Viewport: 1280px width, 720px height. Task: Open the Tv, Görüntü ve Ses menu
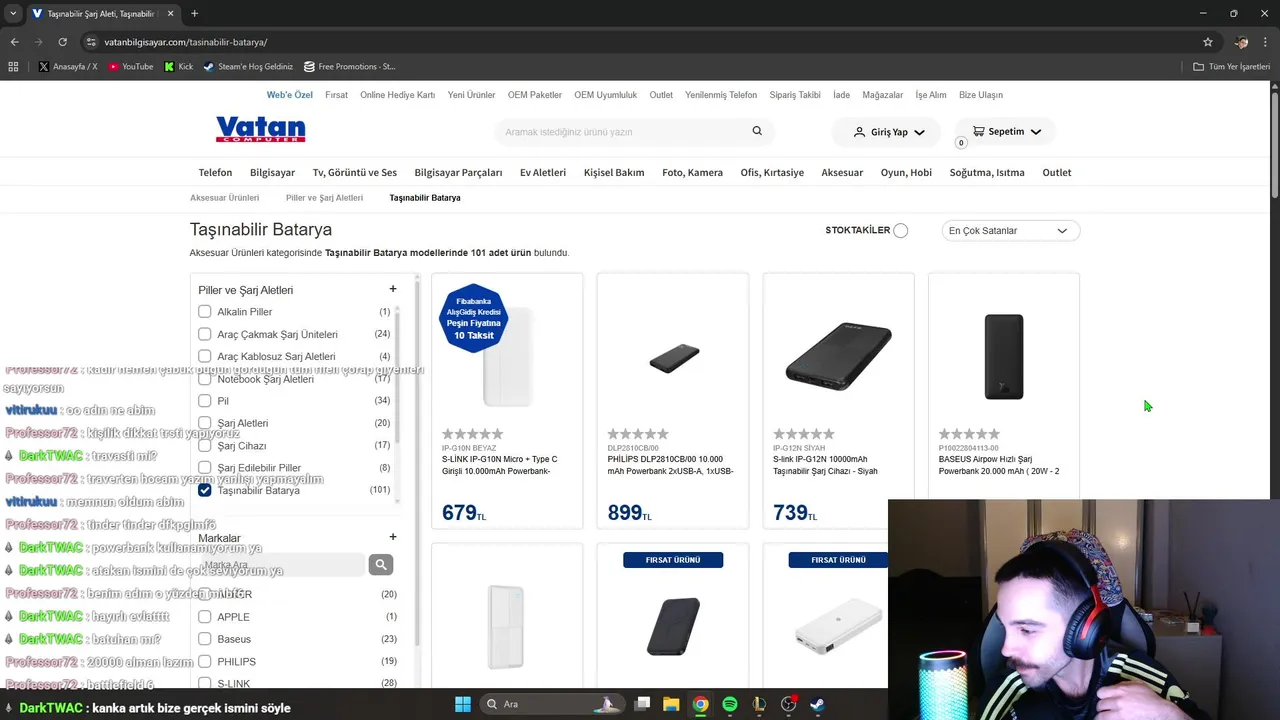point(355,172)
